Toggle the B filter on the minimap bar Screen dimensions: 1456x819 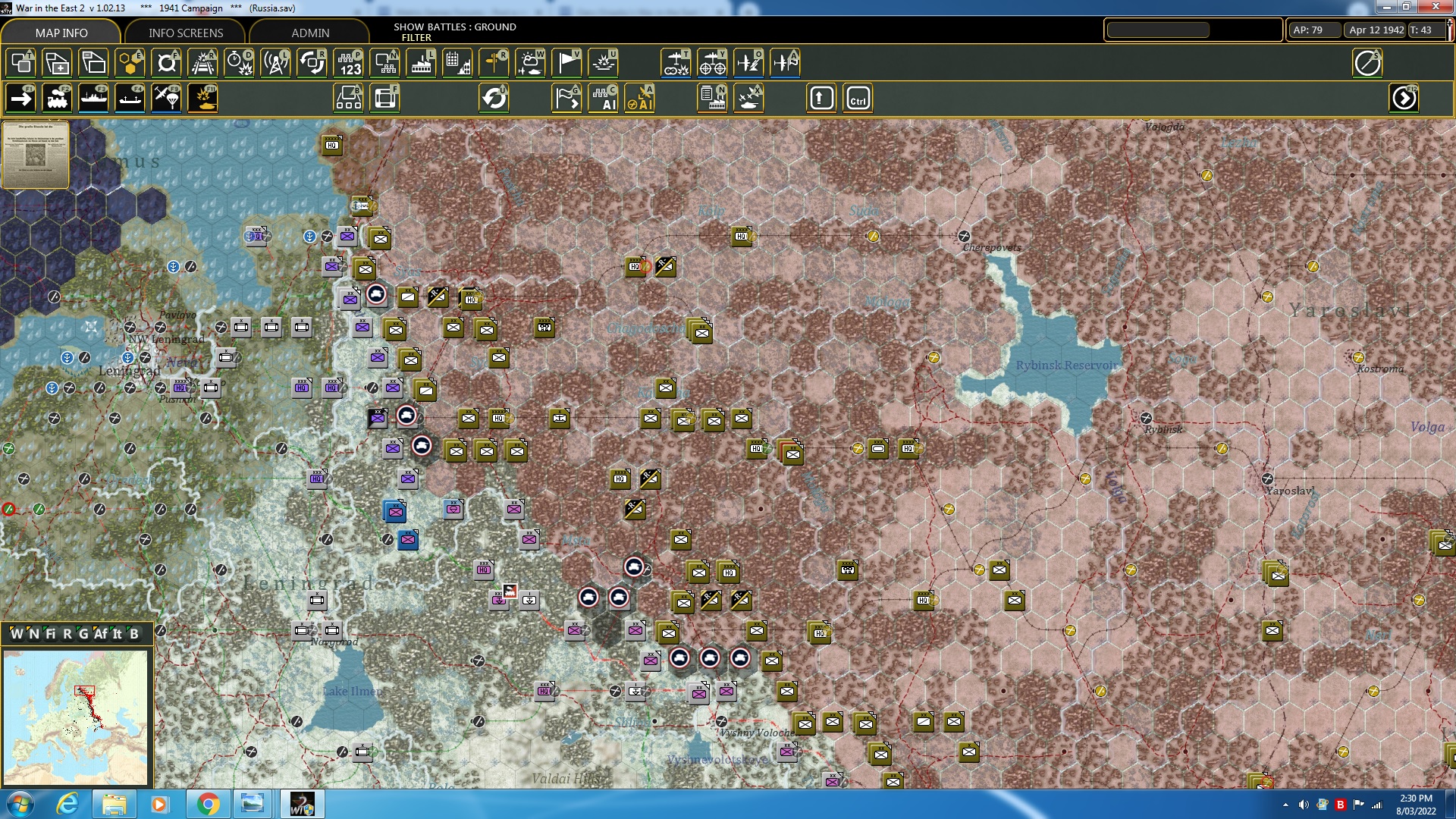pyautogui.click(x=134, y=634)
